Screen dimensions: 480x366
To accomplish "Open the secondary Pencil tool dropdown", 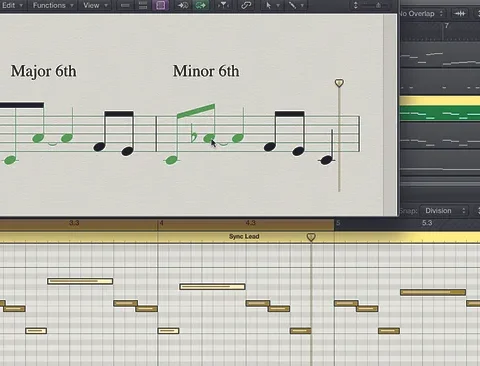I will point(296,5).
